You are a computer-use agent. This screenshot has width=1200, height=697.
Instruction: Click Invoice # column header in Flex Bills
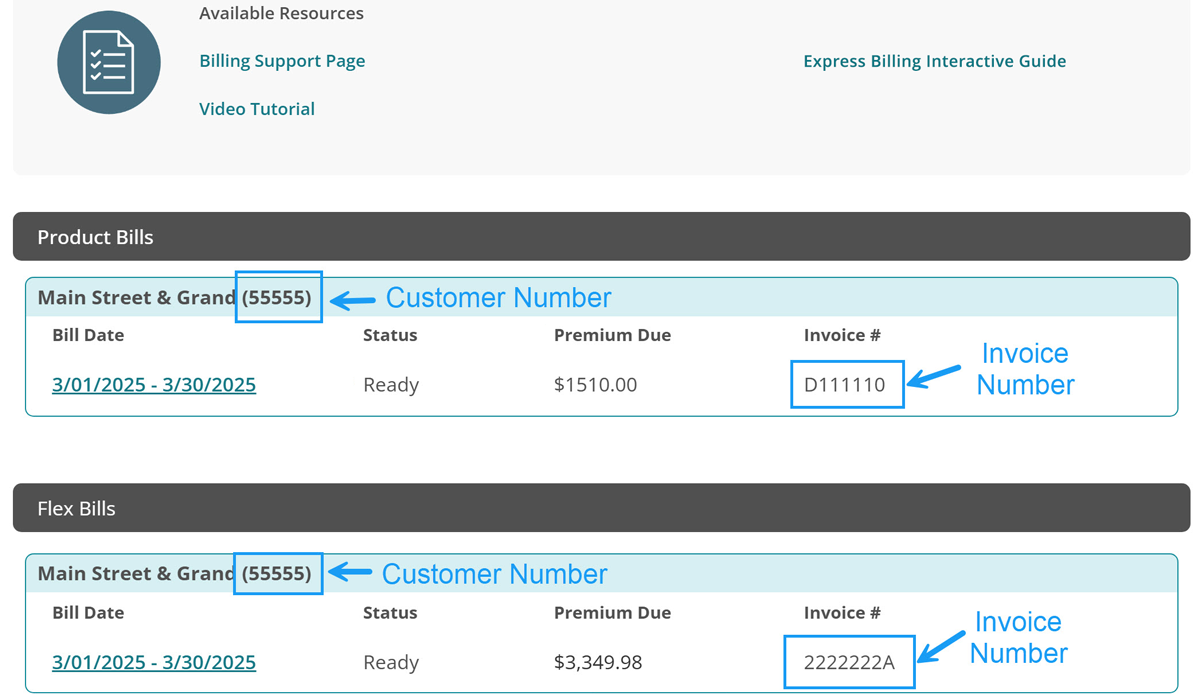pyautogui.click(x=842, y=612)
